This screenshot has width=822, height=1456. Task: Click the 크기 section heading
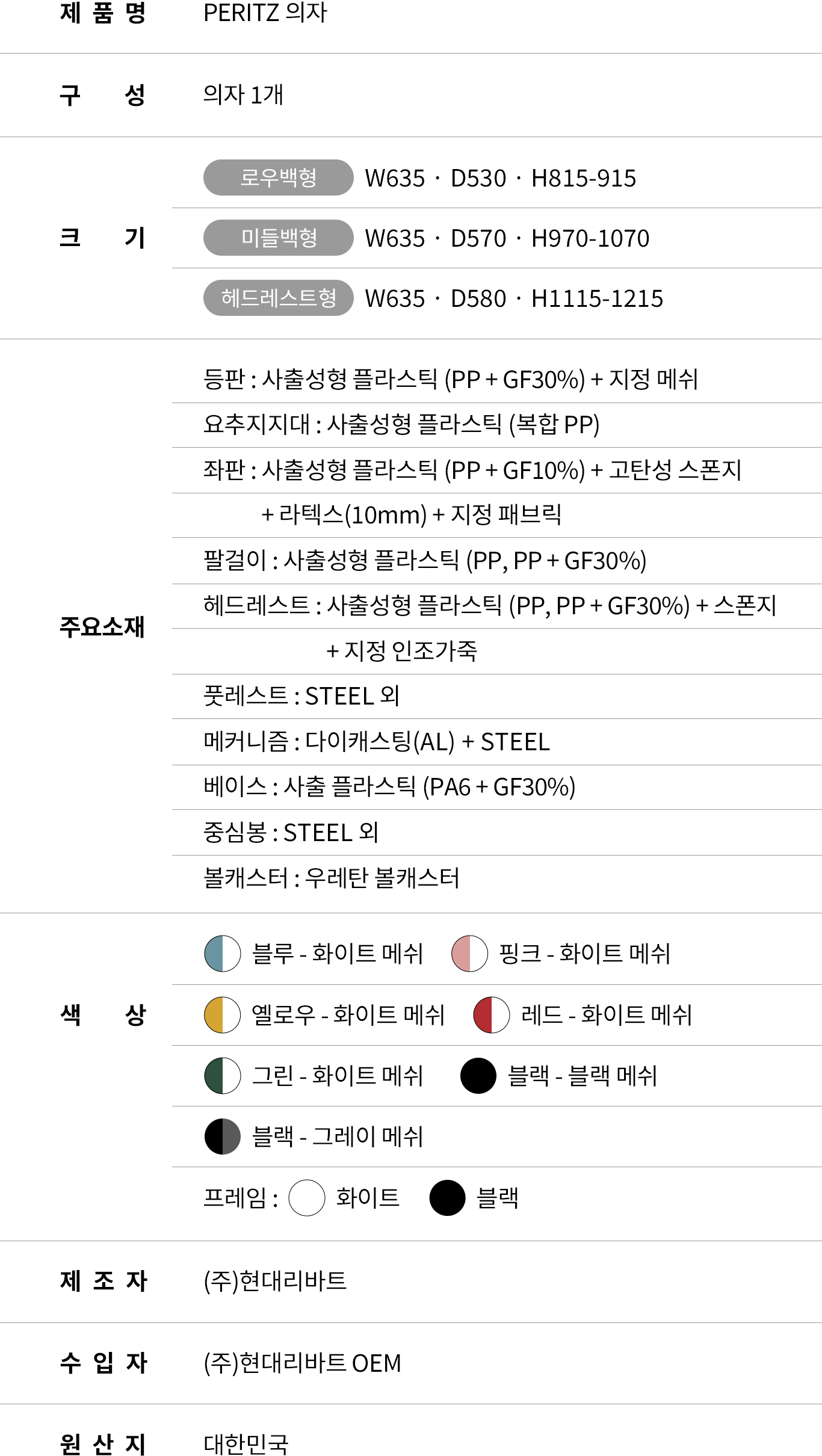pos(103,238)
